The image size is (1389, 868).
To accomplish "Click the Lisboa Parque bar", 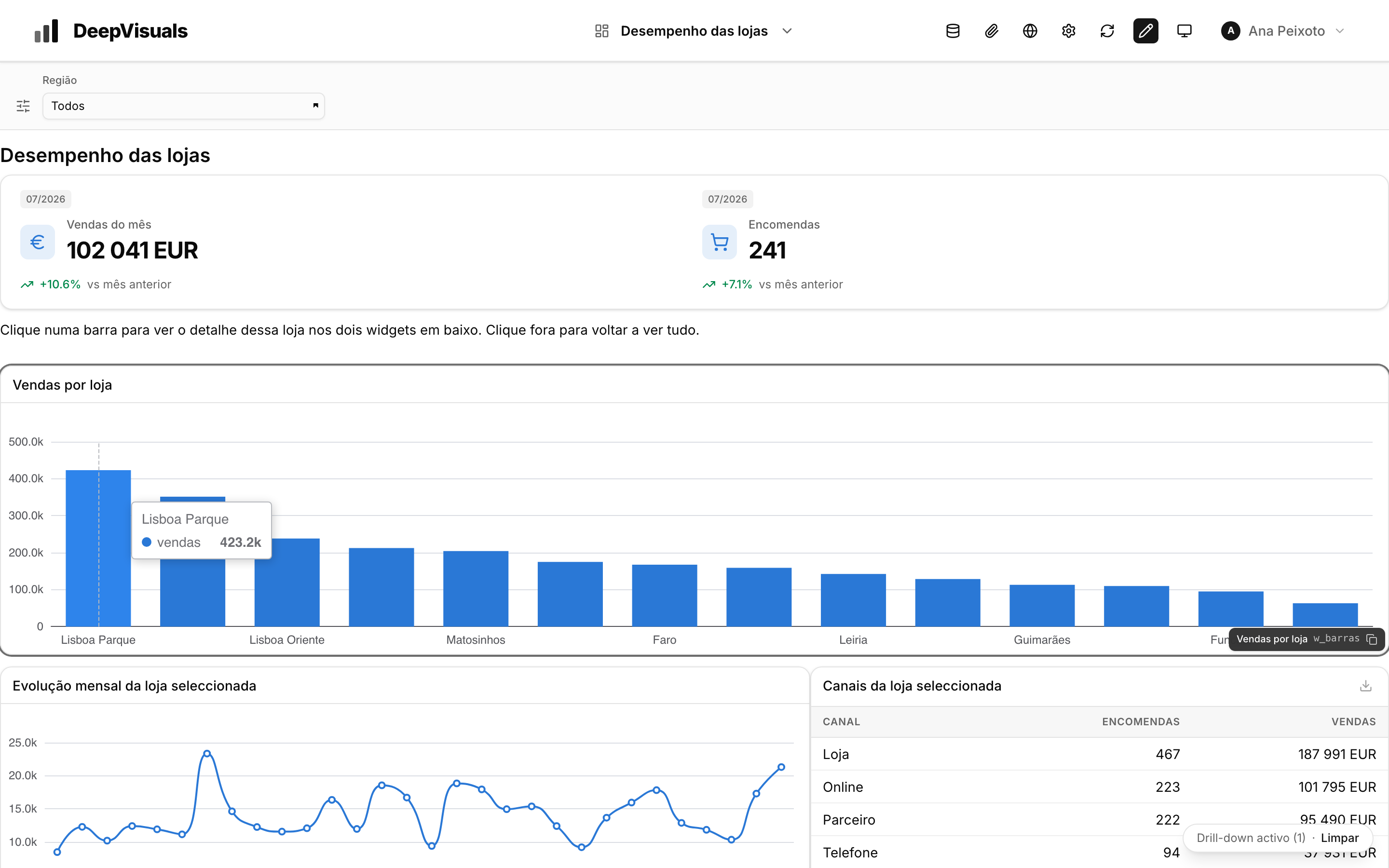I will click(x=98, y=548).
